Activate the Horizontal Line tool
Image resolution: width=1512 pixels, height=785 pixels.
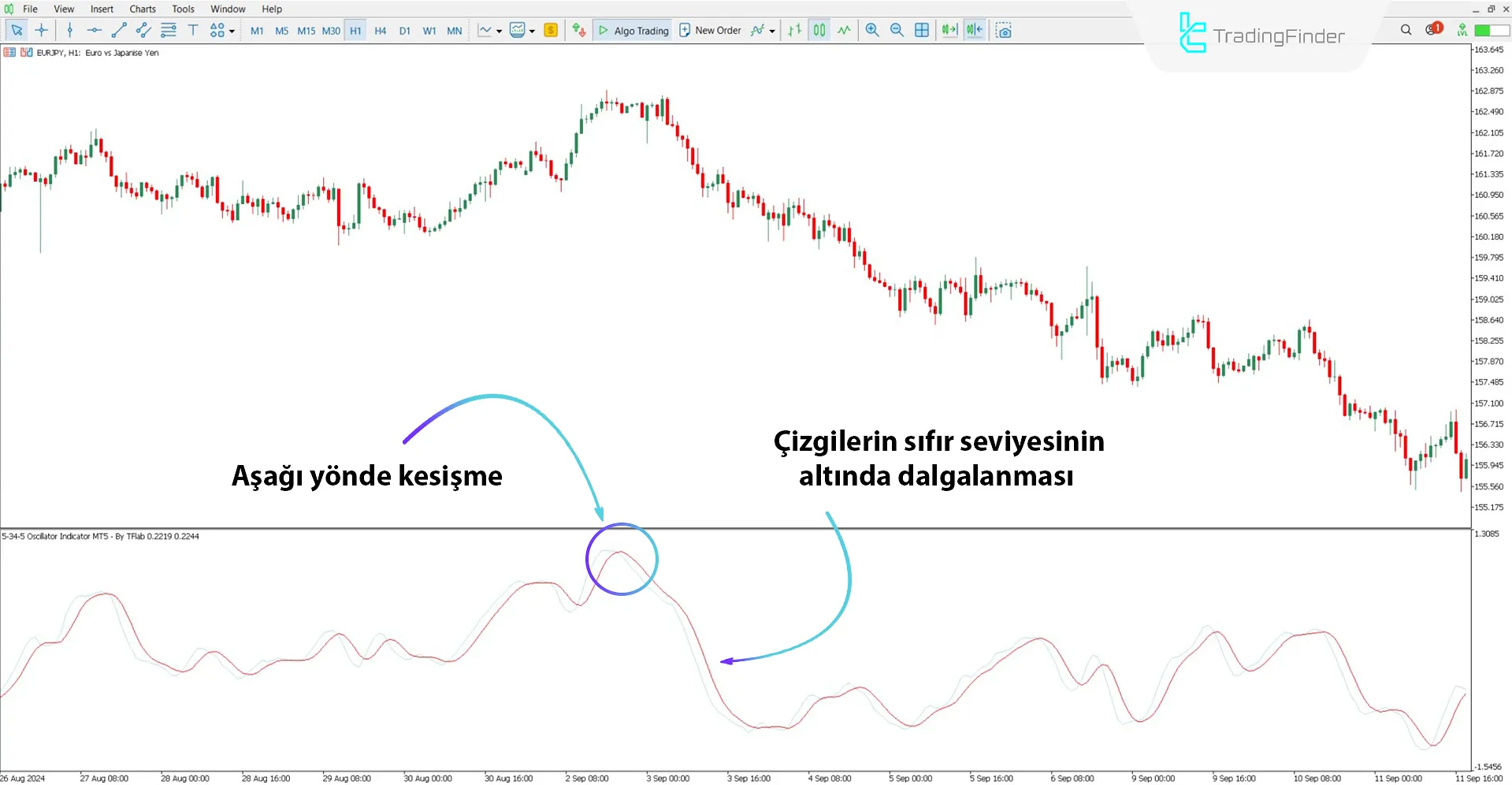[94, 30]
